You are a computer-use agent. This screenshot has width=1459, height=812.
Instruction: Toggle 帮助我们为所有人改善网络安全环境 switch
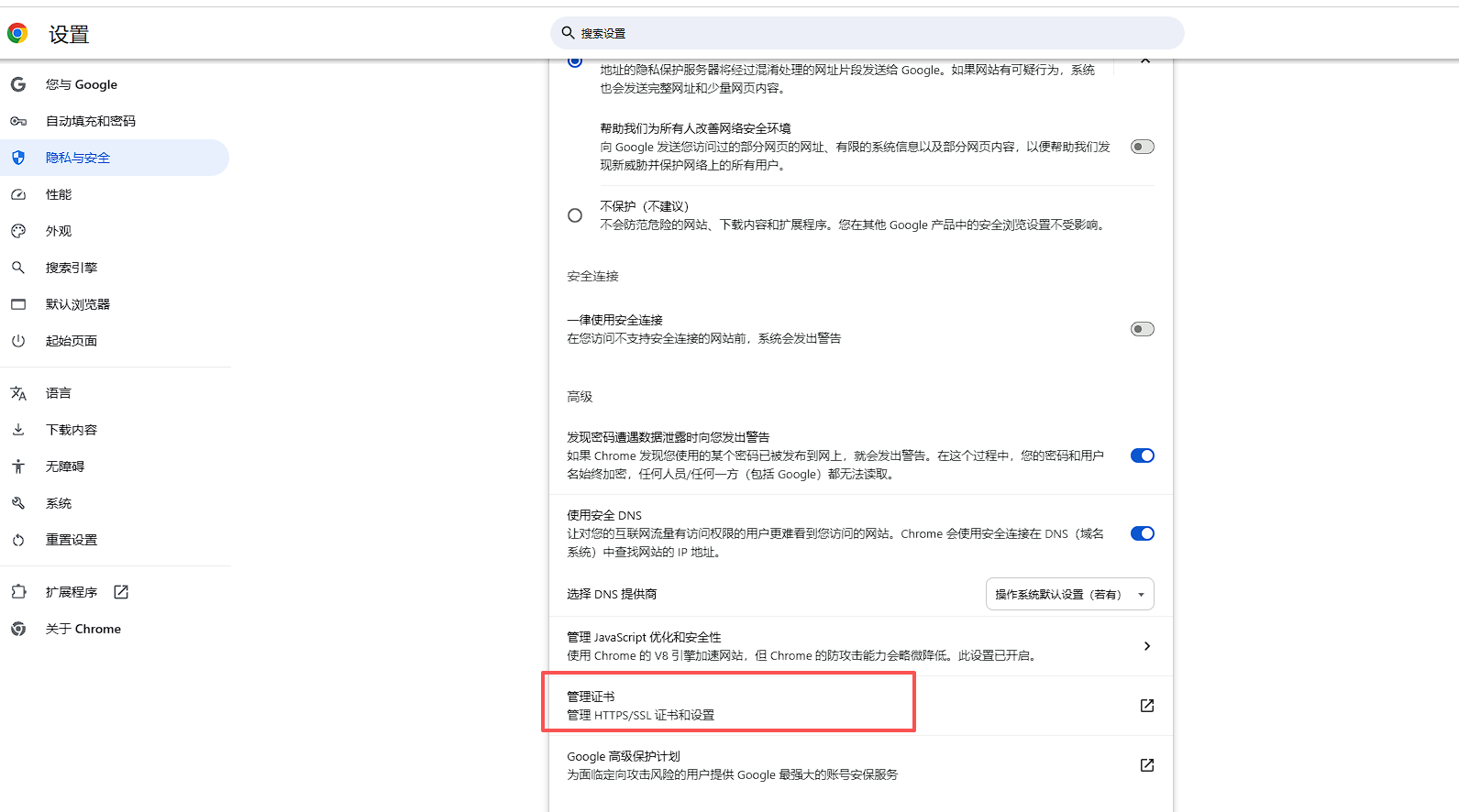pyautogui.click(x=1143, y=147)
